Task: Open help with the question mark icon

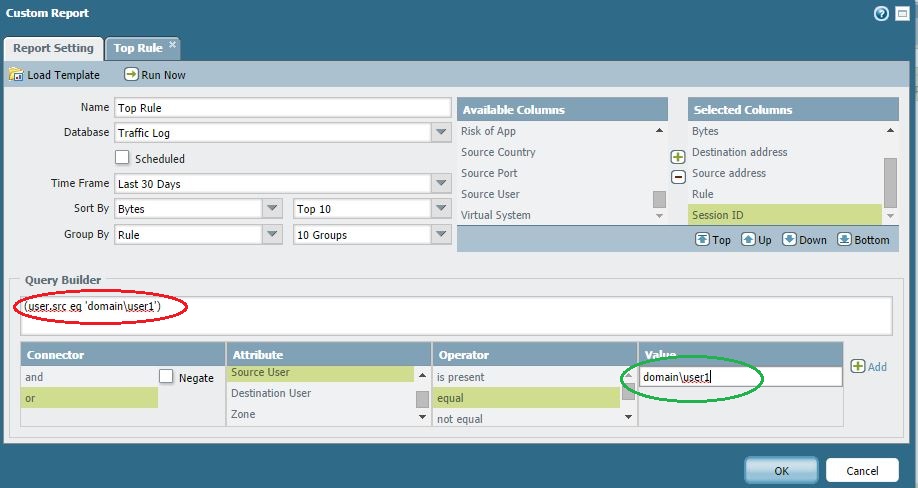Action: click(881, 13)
